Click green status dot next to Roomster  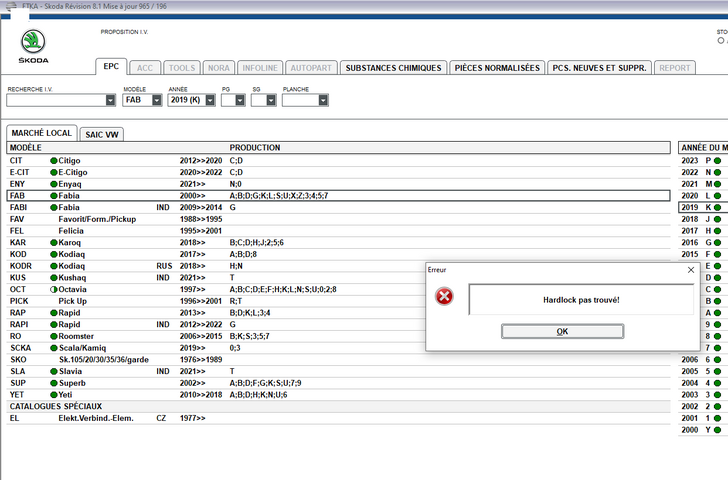[54, 336]
